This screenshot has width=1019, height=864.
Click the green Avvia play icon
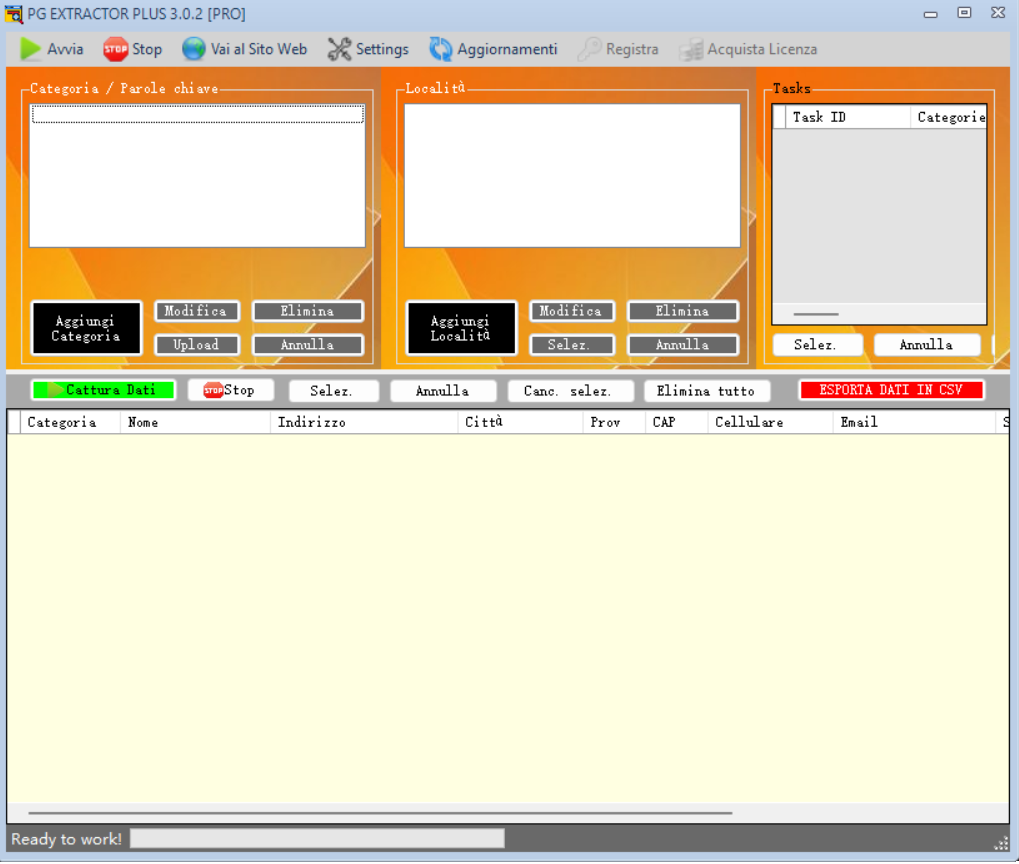pos(31,49)
